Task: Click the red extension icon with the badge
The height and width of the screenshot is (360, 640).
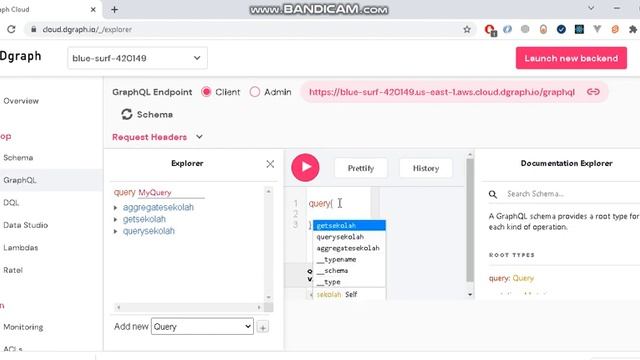Action: point(490,30)
